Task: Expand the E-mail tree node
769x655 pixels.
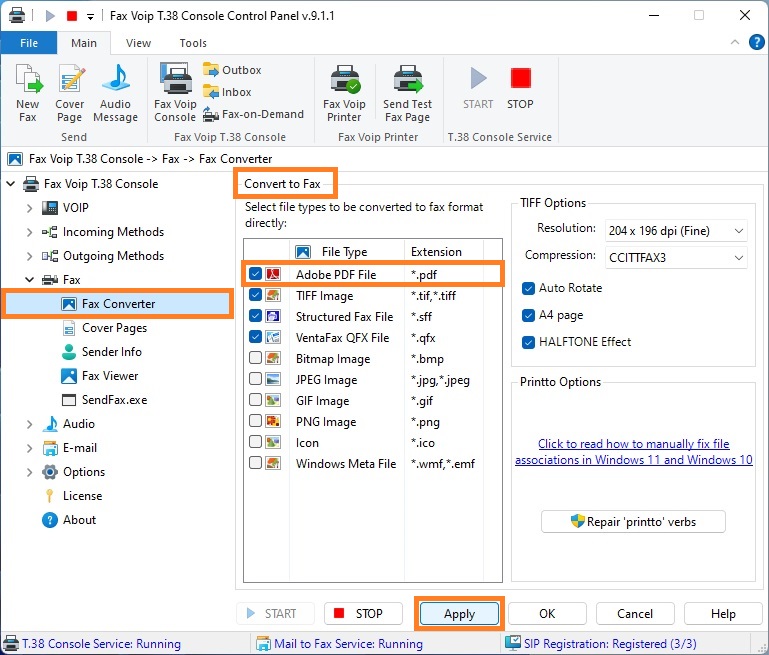Action: tap(29, 448)
